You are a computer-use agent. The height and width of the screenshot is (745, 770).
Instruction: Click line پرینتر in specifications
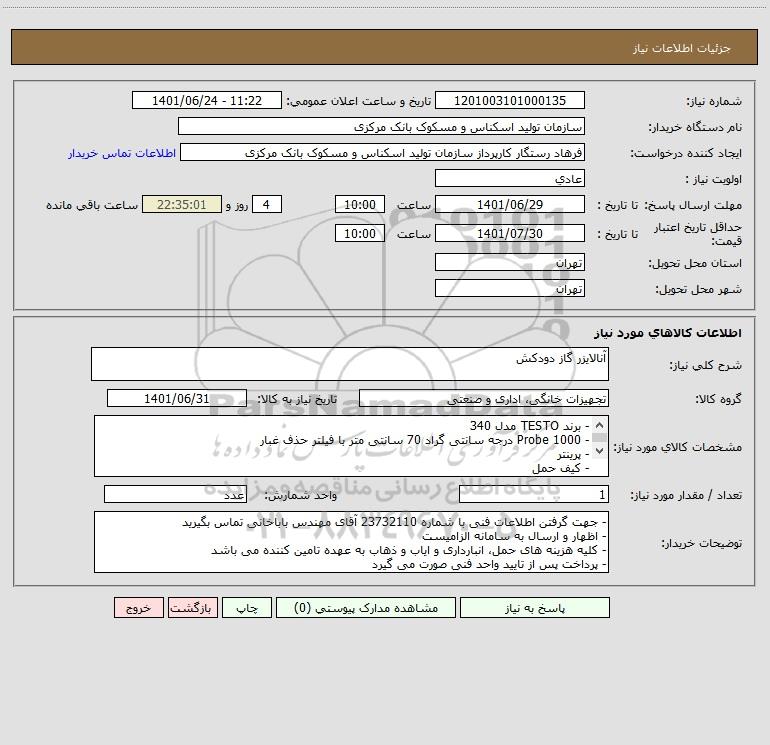(573, 454)
